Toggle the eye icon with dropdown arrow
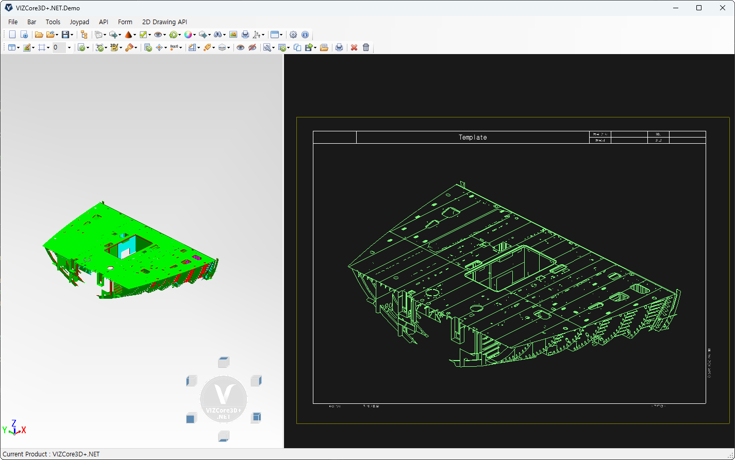 click(x=158, y=34)
